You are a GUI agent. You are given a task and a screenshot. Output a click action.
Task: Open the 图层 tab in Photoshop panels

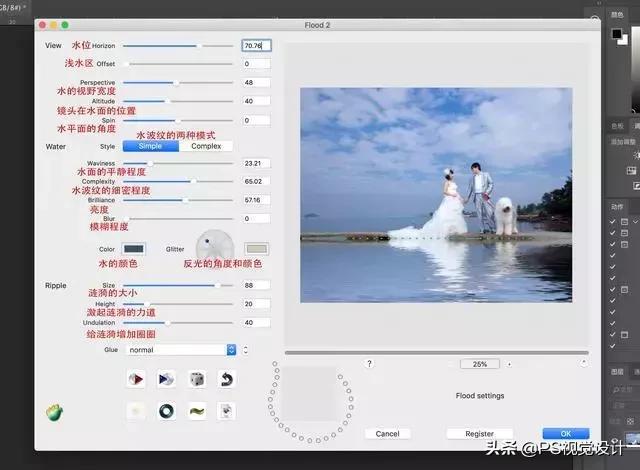pyautogui.click(x=617, y=372)
